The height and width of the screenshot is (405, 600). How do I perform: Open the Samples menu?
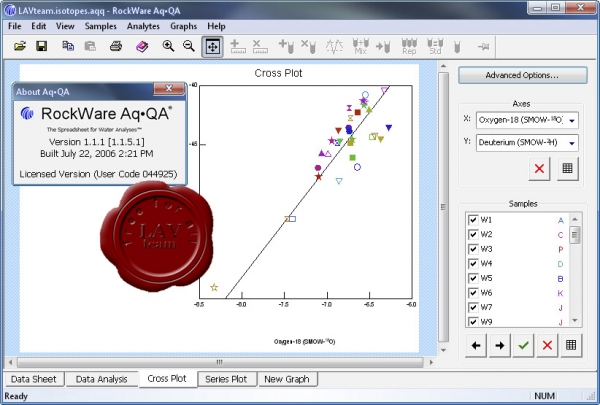click(101, 26)
